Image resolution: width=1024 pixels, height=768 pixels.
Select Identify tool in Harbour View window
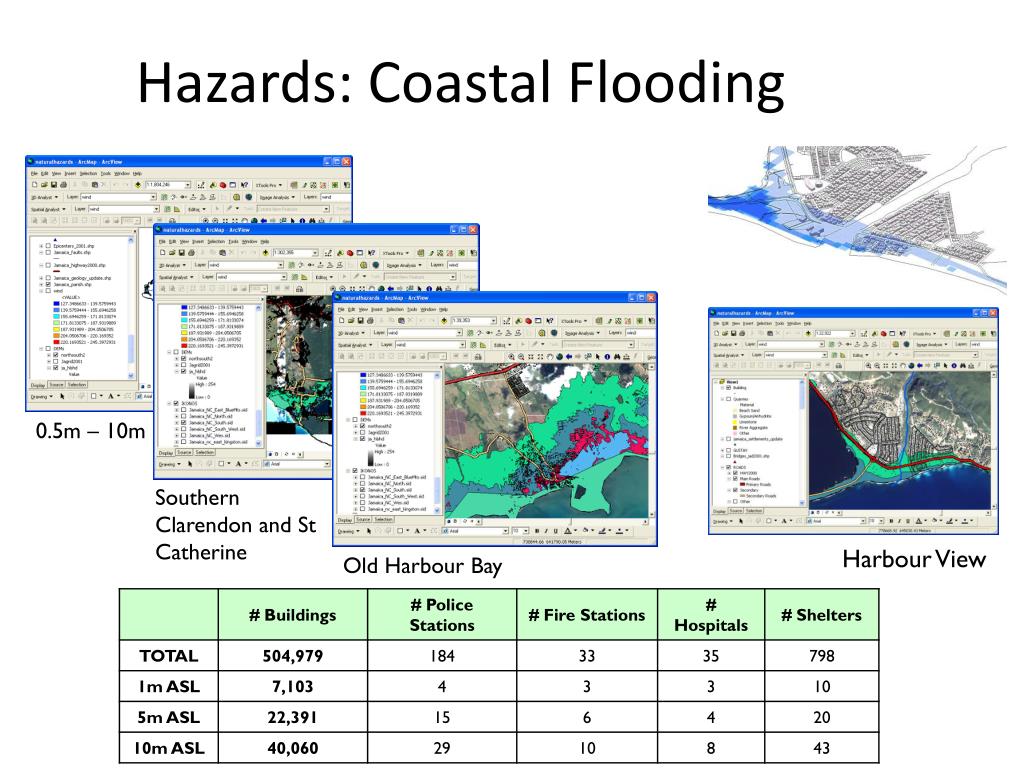(954, 365)
